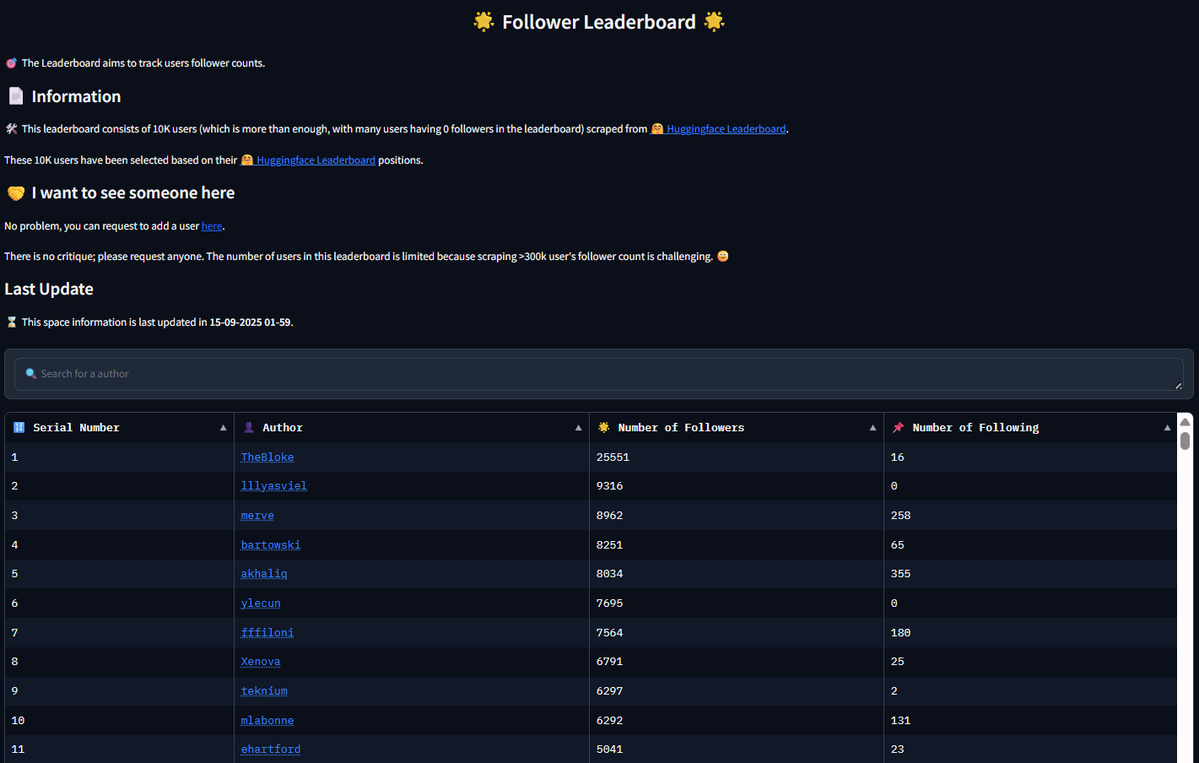
Task: Select ylecun in the author column
Action: (260, 603)
